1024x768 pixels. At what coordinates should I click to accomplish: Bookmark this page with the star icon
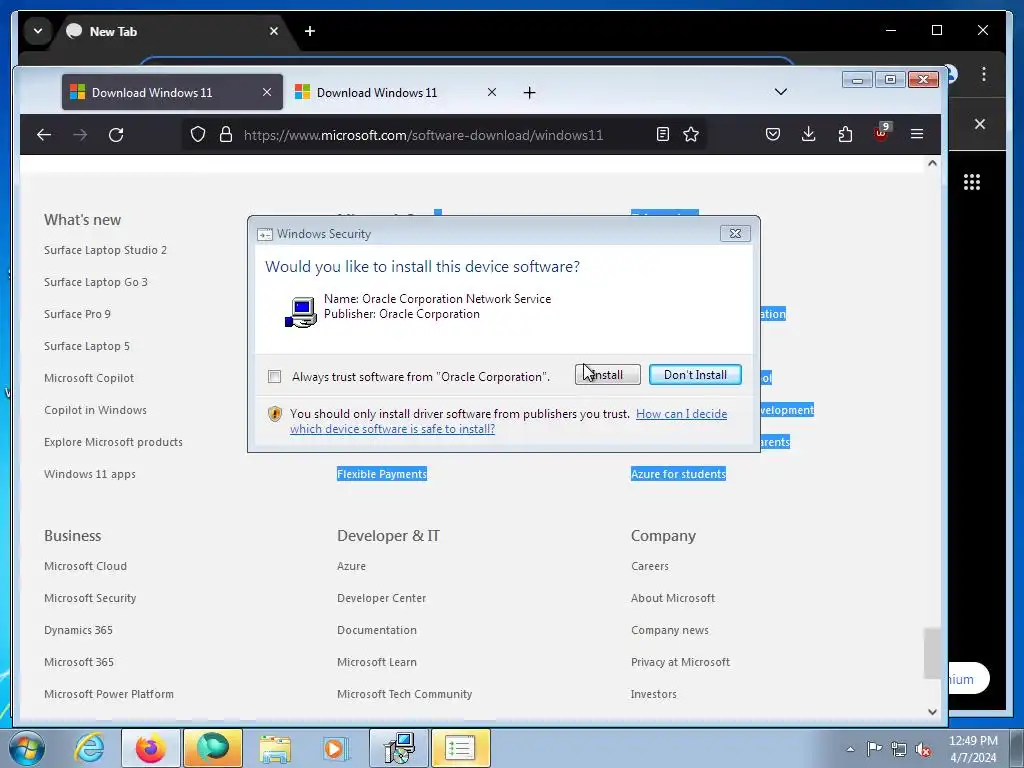[x=691, y=135]
